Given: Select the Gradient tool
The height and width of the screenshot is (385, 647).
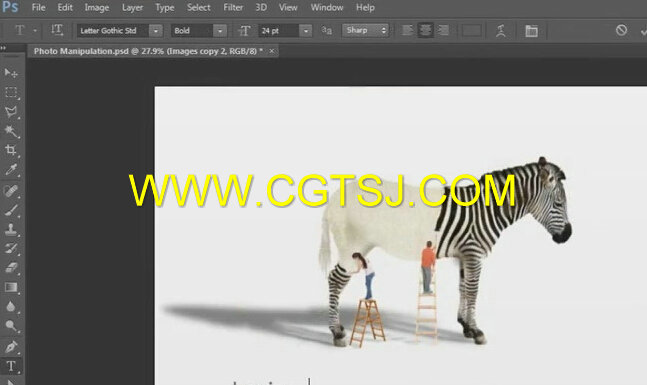Looking at the screenshot, I should [11, 287].
